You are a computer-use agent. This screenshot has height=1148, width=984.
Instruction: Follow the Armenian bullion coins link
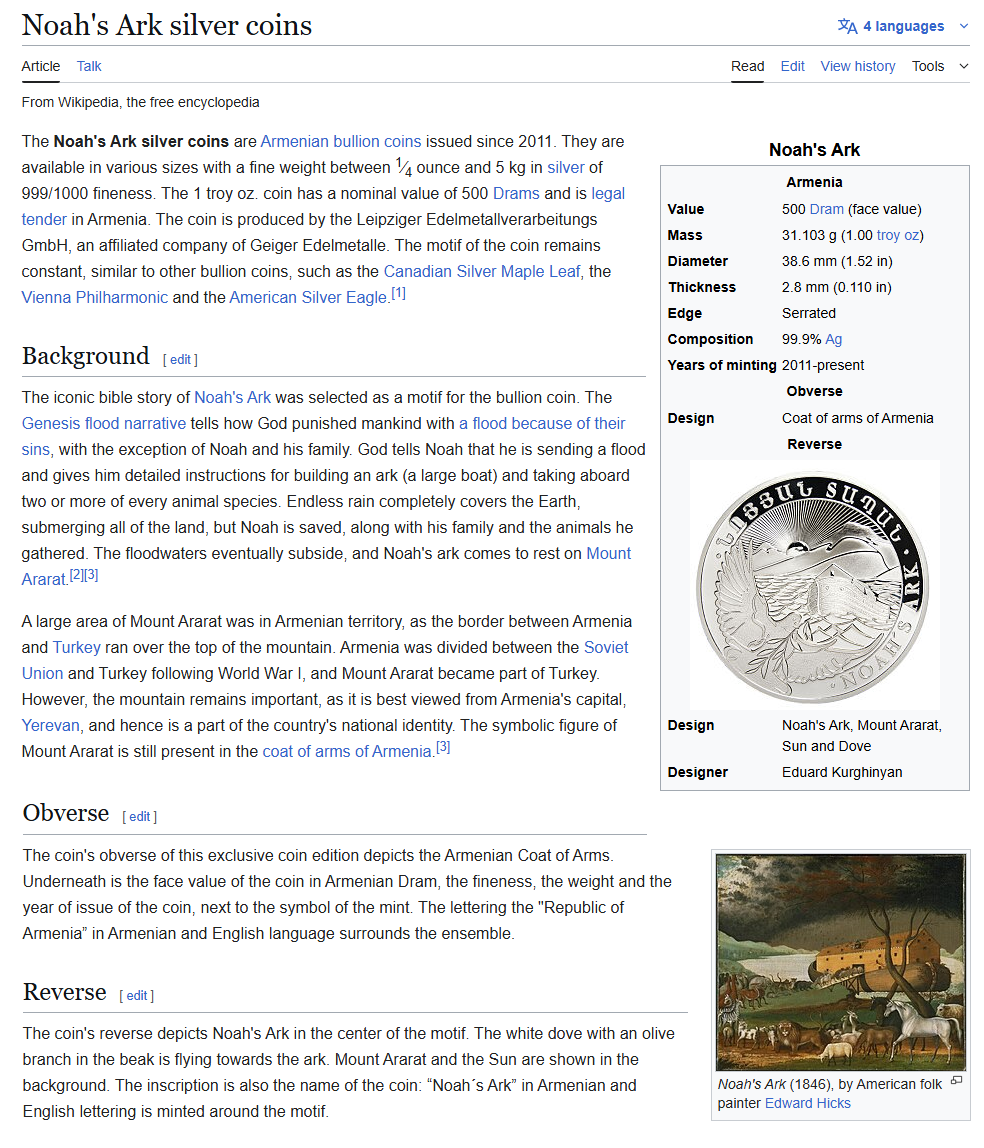[x=340, y=141]
